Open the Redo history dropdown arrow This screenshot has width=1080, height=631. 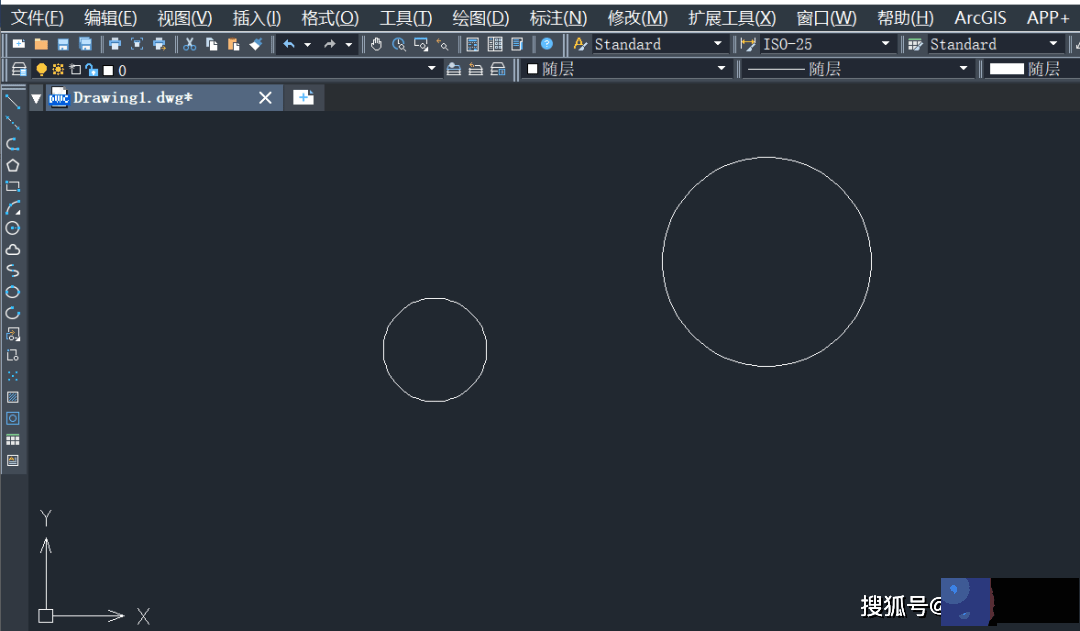(x=349, y=44)
